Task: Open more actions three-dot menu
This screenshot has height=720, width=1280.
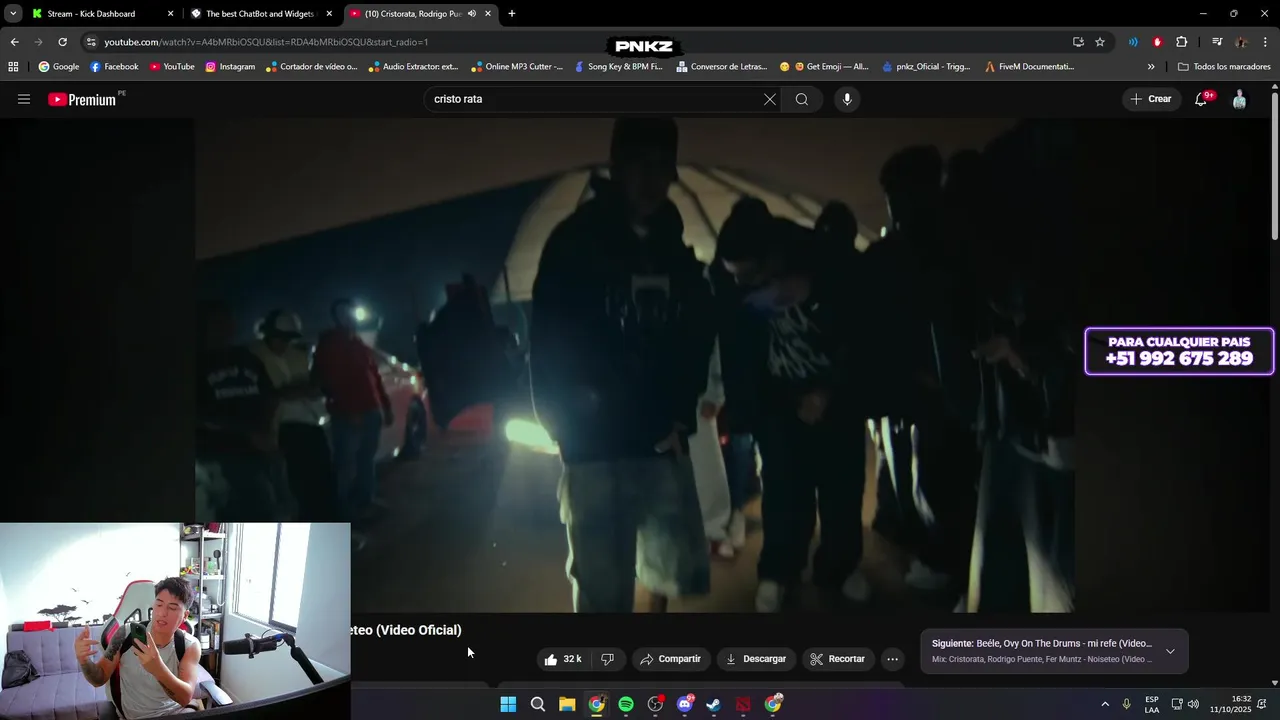Action: click(892, 659)
